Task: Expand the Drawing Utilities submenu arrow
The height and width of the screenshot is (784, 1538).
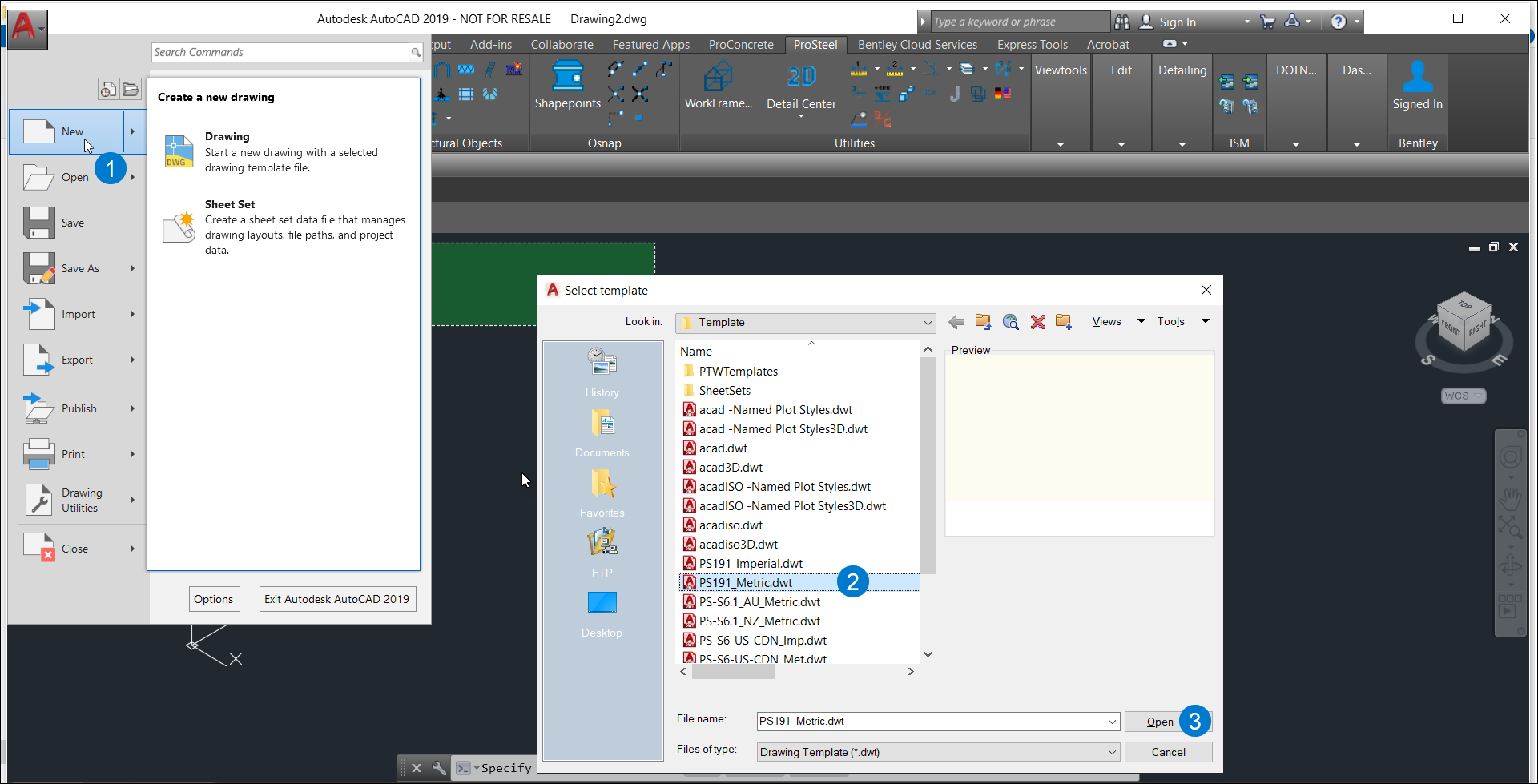Action: click(132, 500)
